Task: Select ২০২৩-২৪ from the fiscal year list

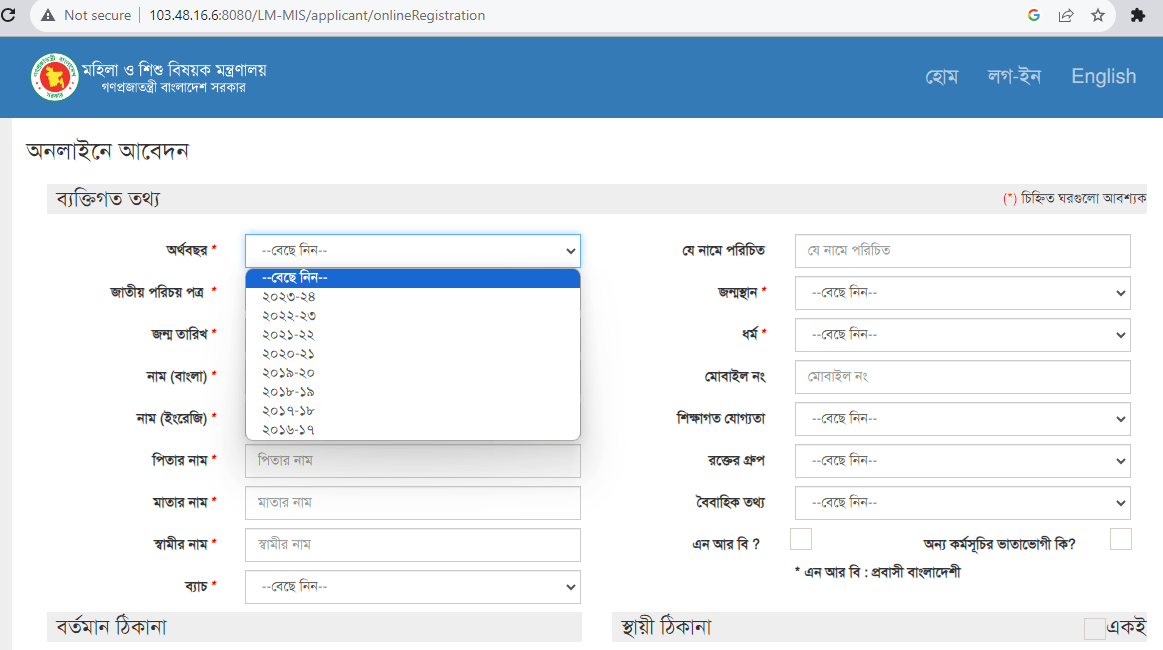Action: click(x=289, y=297)
